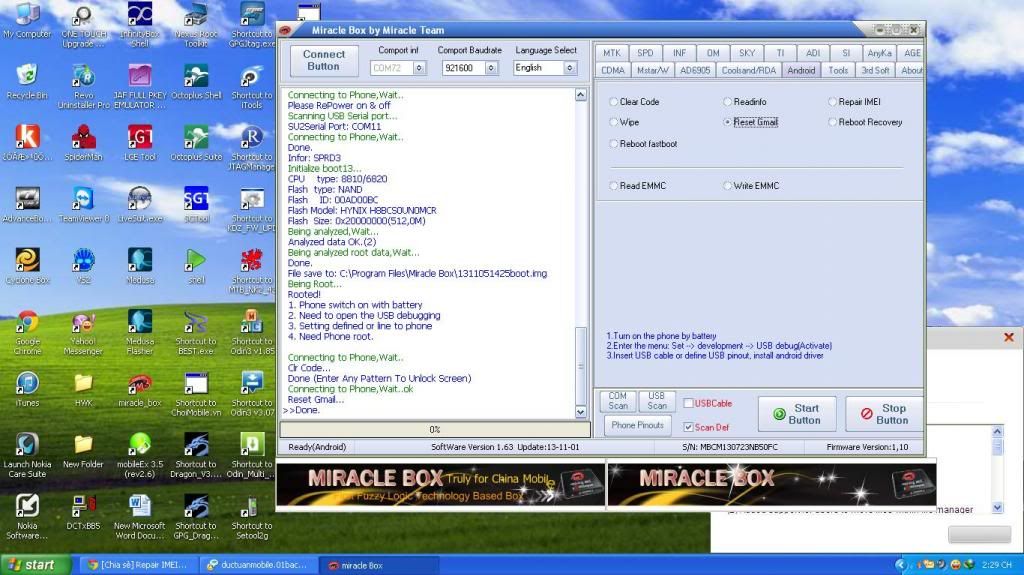The width and height of the screenshot is (1024, 575).
Task: Open the Phone Pinouts button
Action: 637,425
